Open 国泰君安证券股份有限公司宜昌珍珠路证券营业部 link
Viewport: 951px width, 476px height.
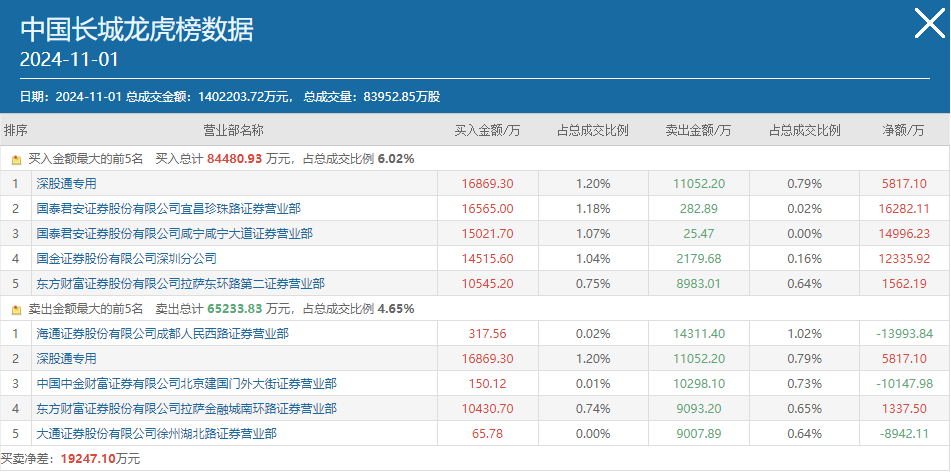click(x=168, y=209)
